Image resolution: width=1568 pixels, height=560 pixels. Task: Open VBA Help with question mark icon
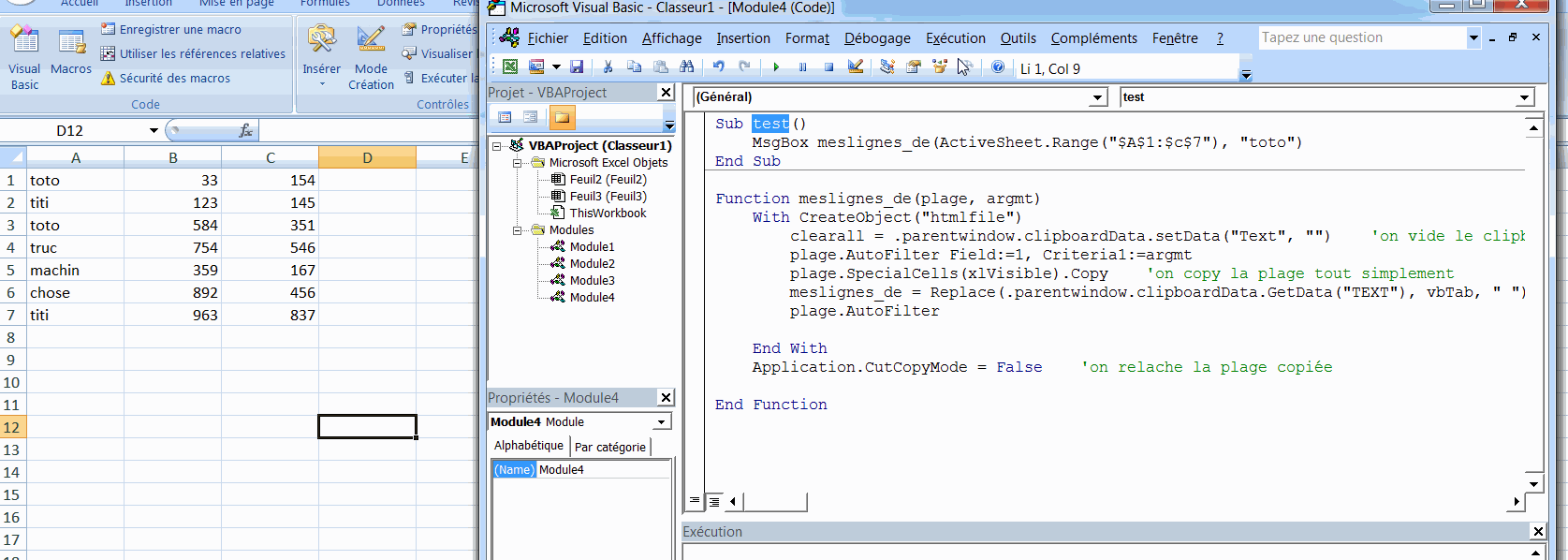point(998,66)
